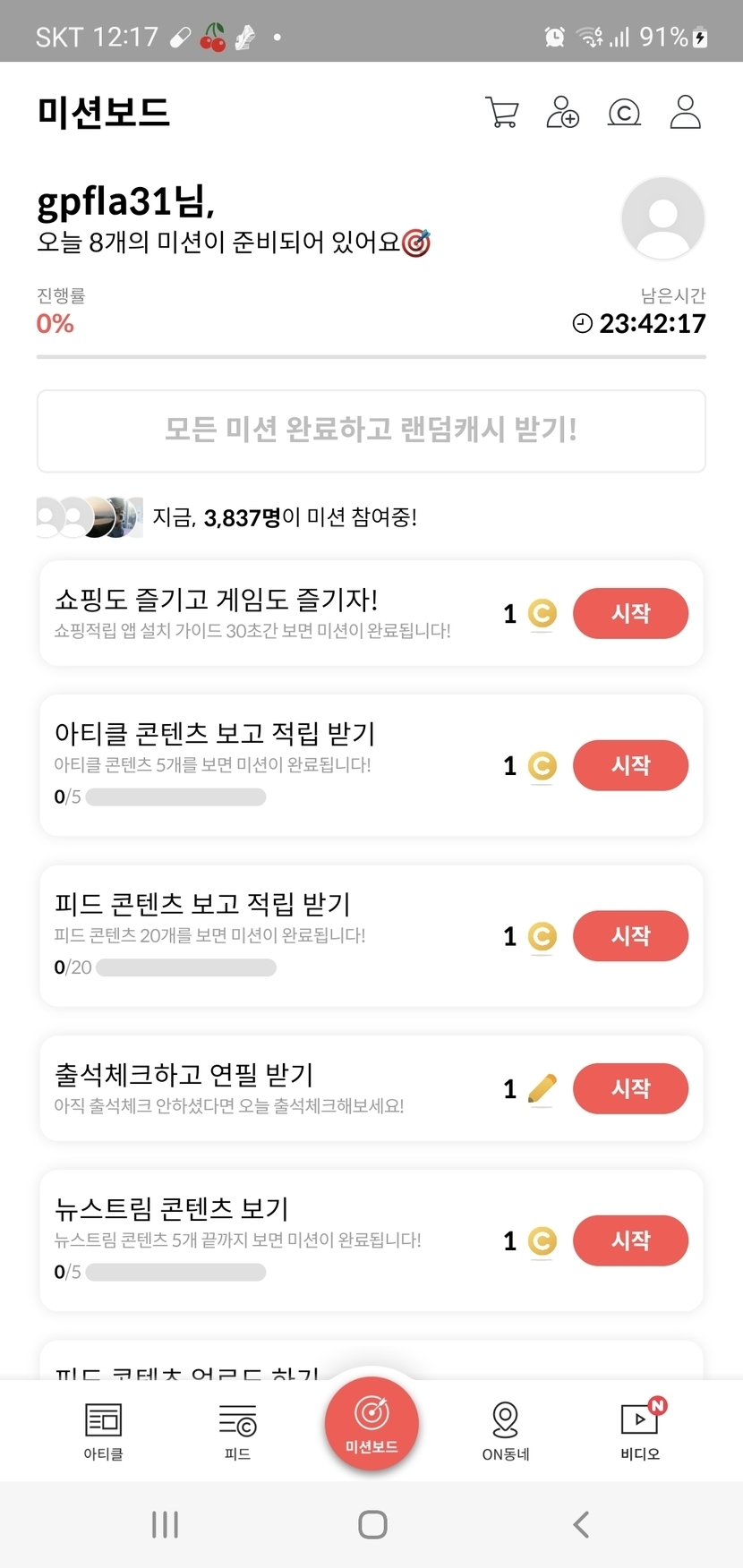
Task: Open Android recent apps button
Action: 166,1524
